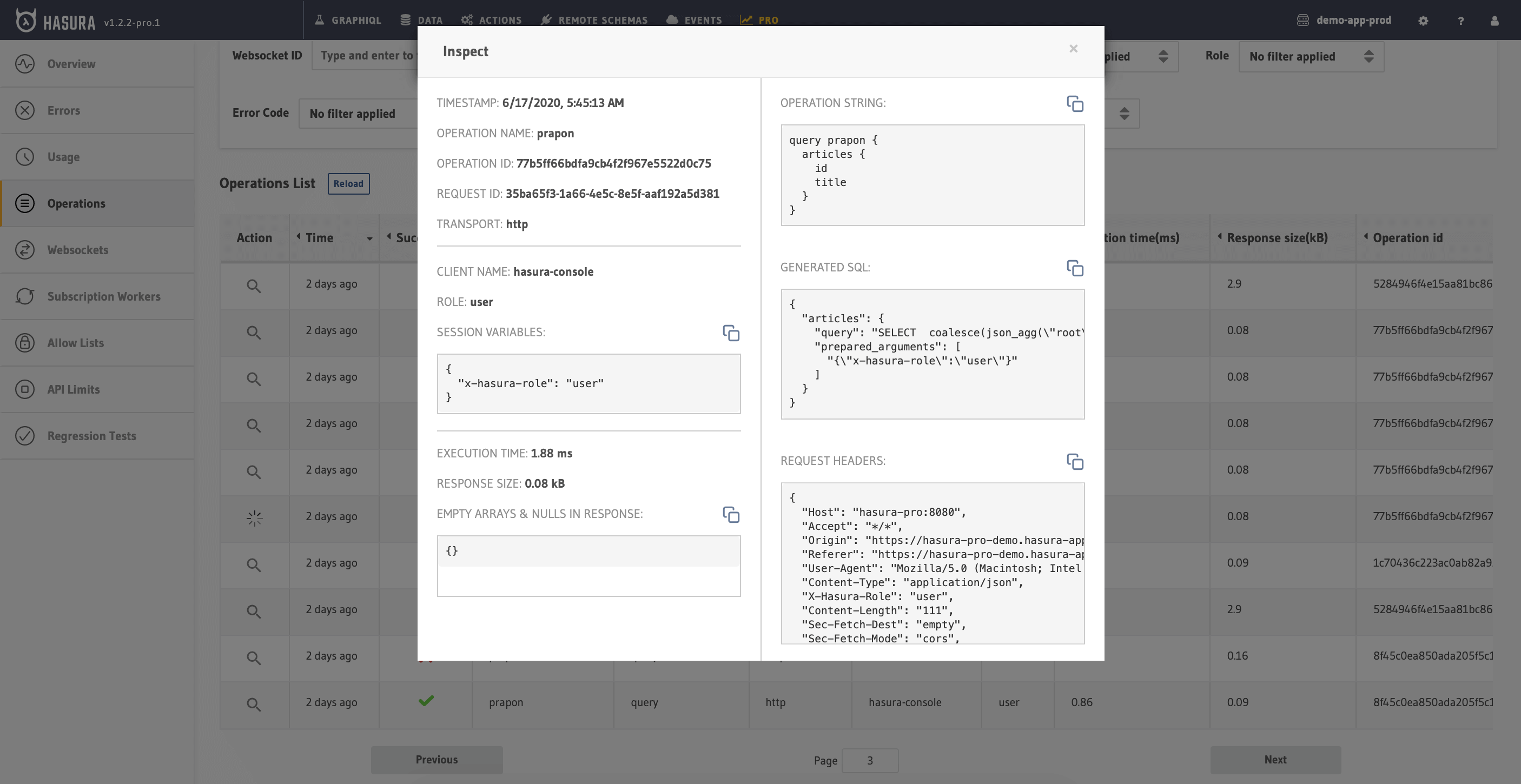Image resolution: width=1521 pixels, height=784 pixels.
Task: Copy the request headers
Action: tap(1075, 462)
